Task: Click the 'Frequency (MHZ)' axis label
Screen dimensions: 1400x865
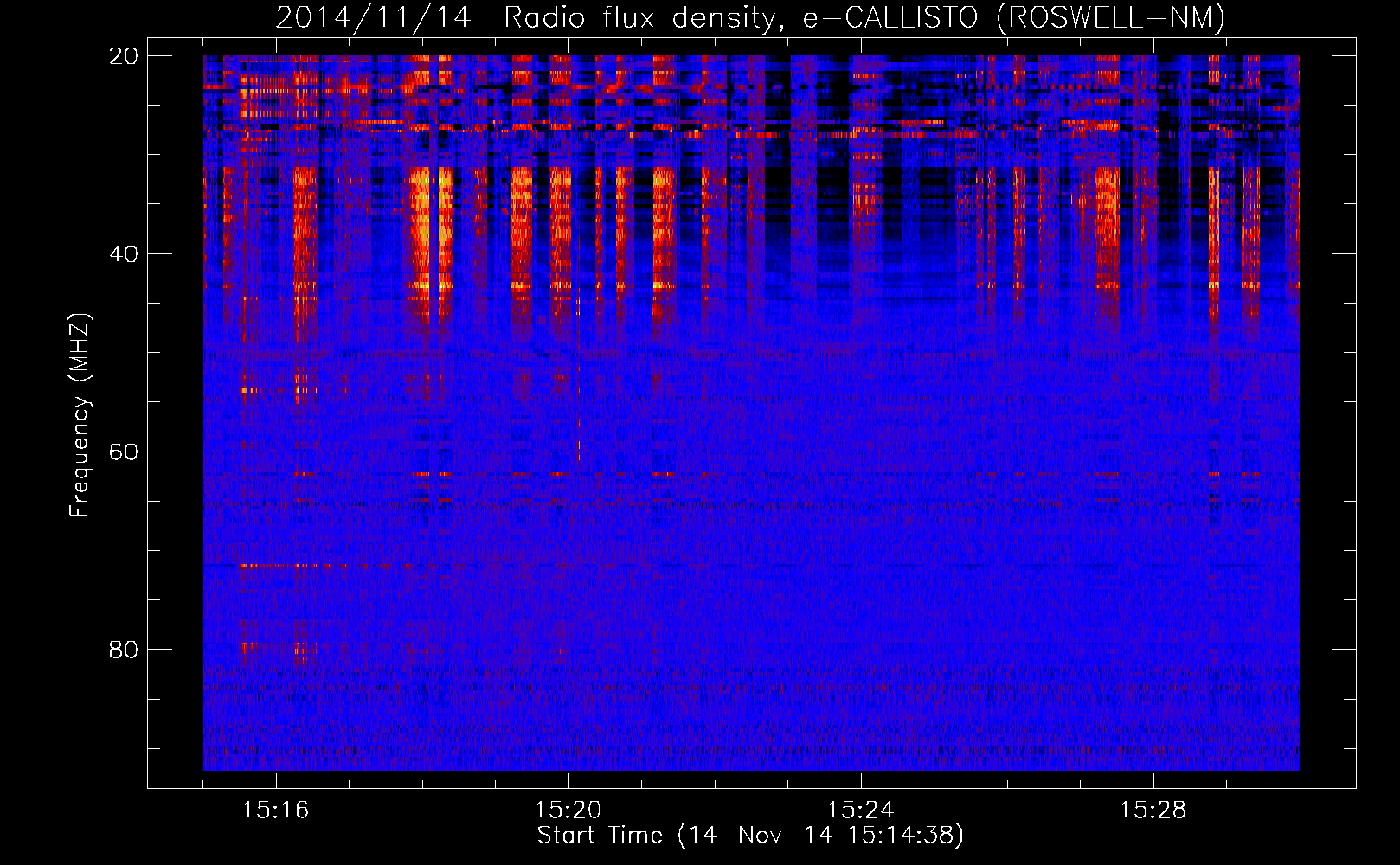Action: pyautogui.click(x=80, y=415)
